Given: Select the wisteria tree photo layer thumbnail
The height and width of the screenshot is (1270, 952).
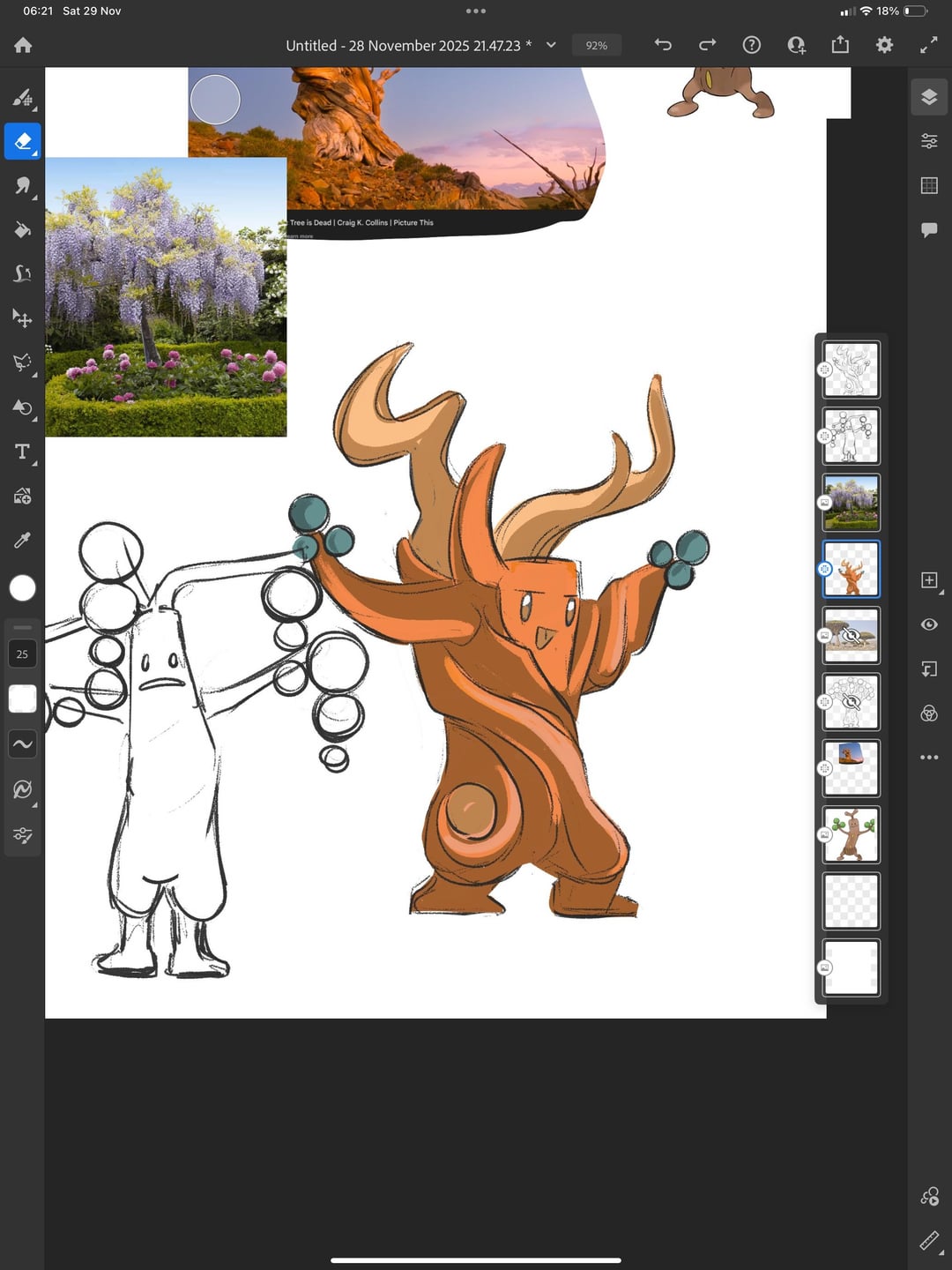Looking at the screenshot, I should 851,503.
